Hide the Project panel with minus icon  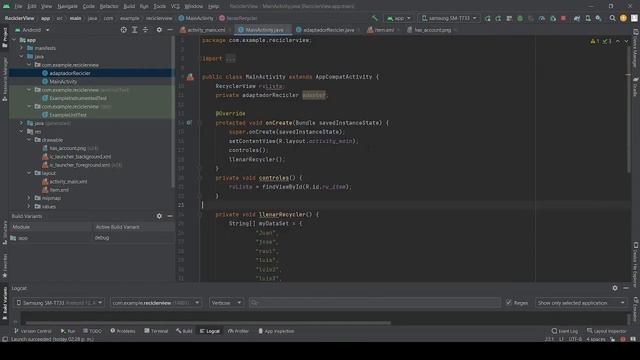coord(170,30)
